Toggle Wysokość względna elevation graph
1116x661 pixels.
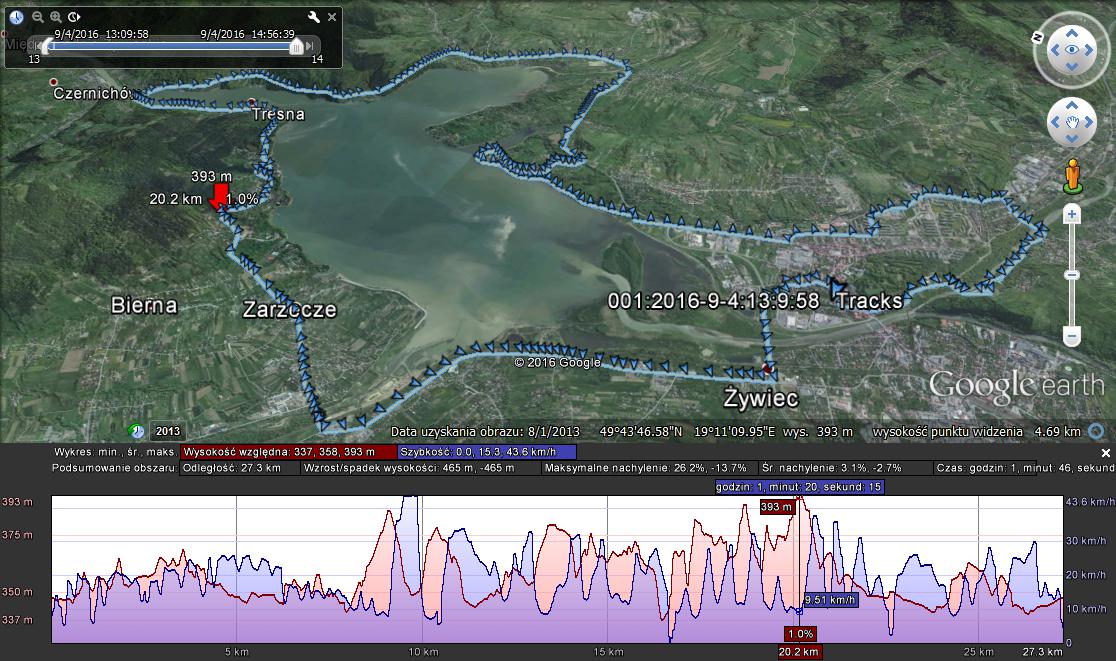(x=278, y=452)
